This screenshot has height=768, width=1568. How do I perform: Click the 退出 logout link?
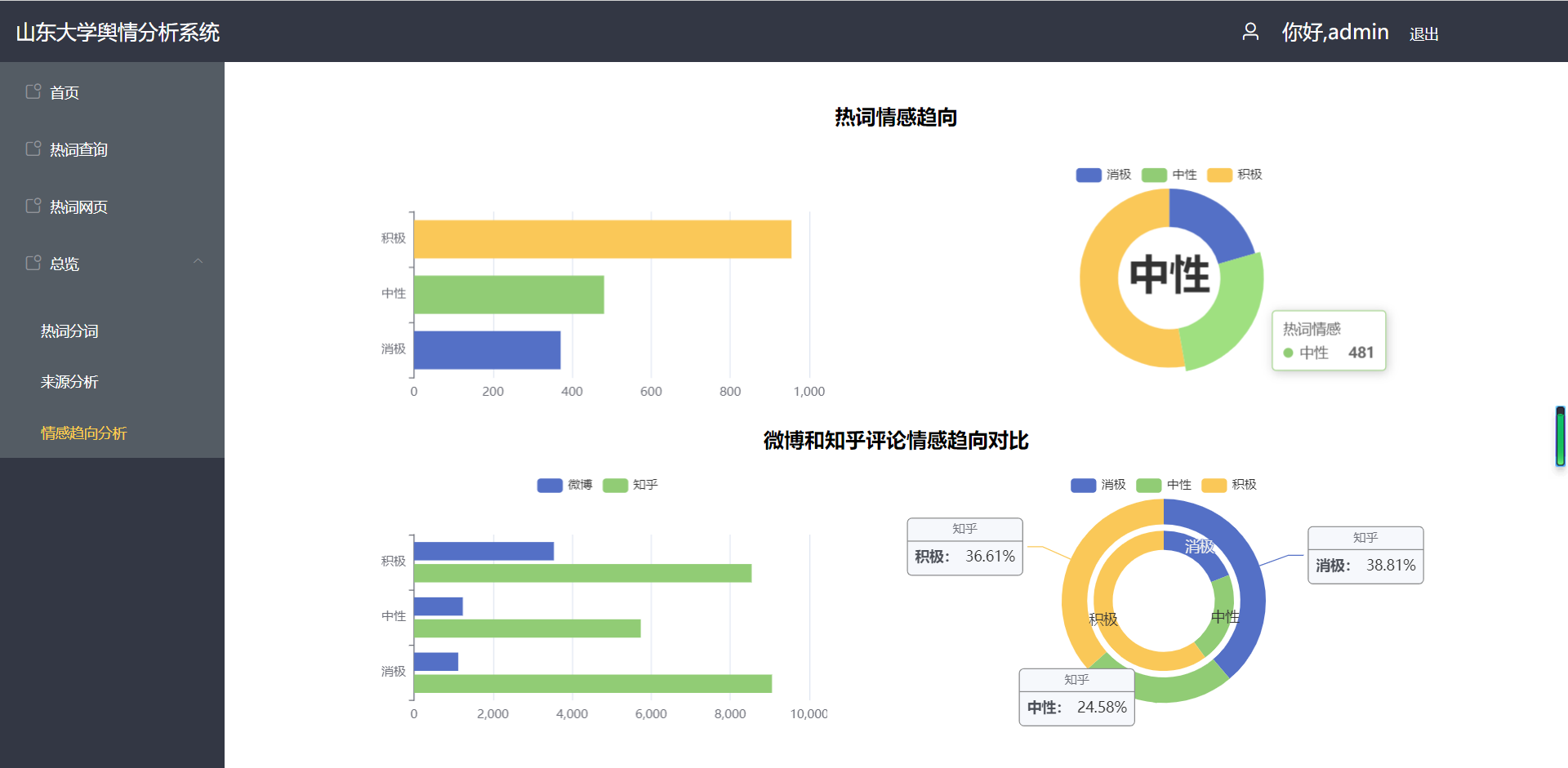[x=1423, y=34]
